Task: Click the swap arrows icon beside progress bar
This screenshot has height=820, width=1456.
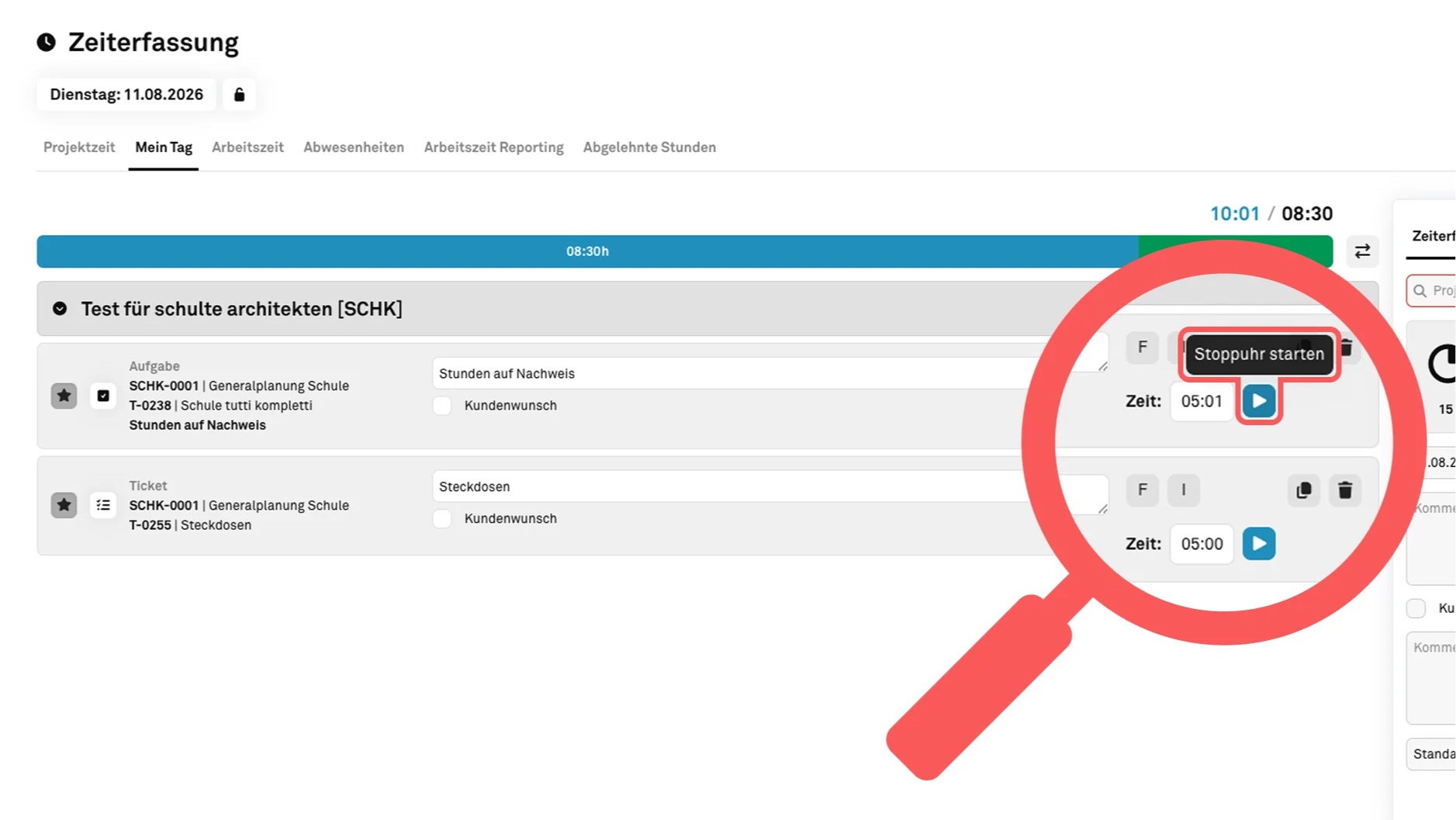Action: click(1362, 251)
